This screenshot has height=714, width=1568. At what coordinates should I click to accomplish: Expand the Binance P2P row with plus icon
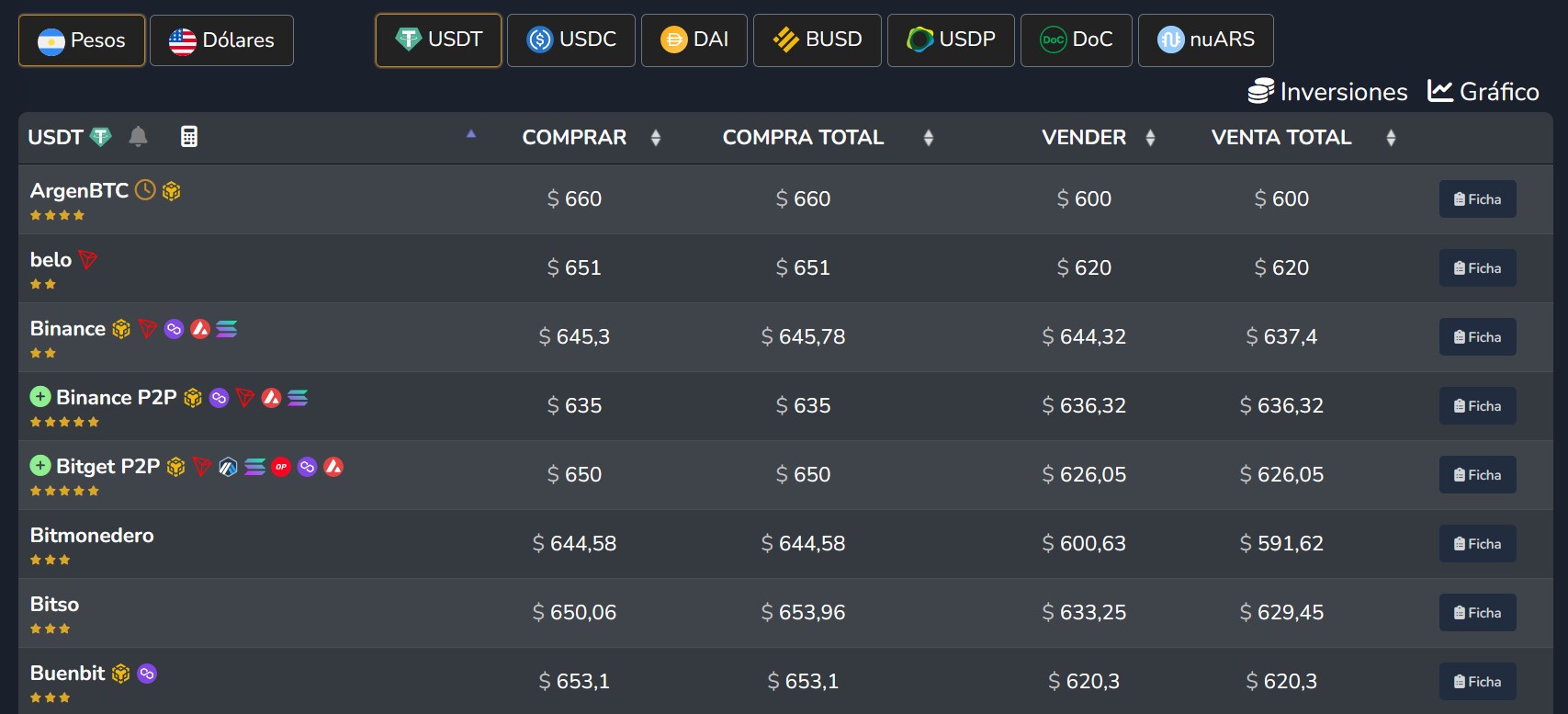click(40, 397)
